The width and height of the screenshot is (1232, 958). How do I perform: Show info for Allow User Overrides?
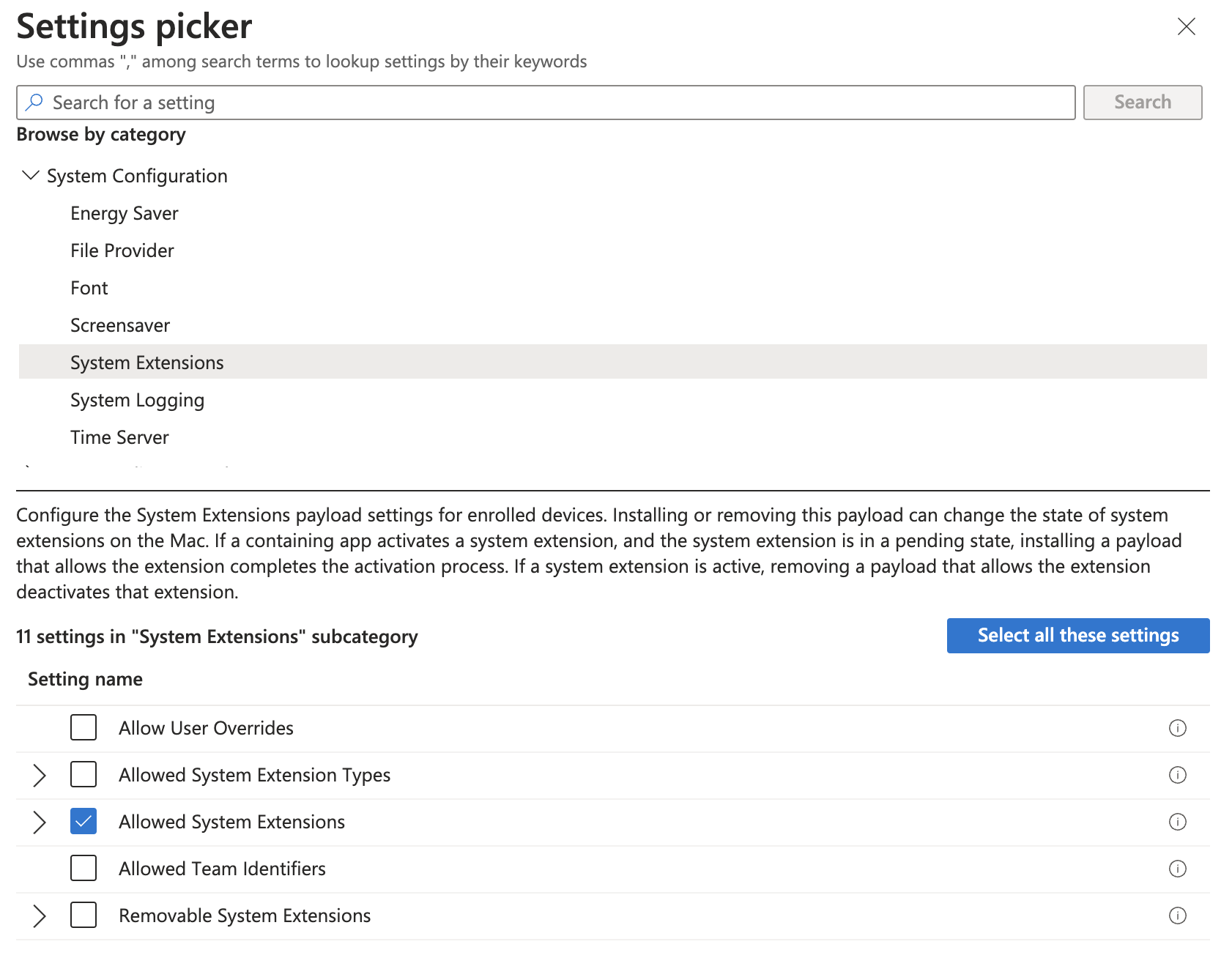(x=1178, y=728)
